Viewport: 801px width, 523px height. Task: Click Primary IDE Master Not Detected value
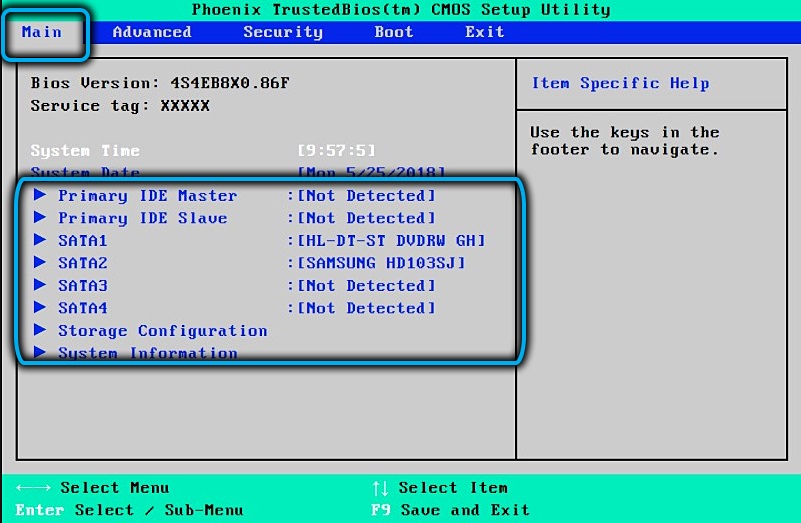(x=366, y=196)
